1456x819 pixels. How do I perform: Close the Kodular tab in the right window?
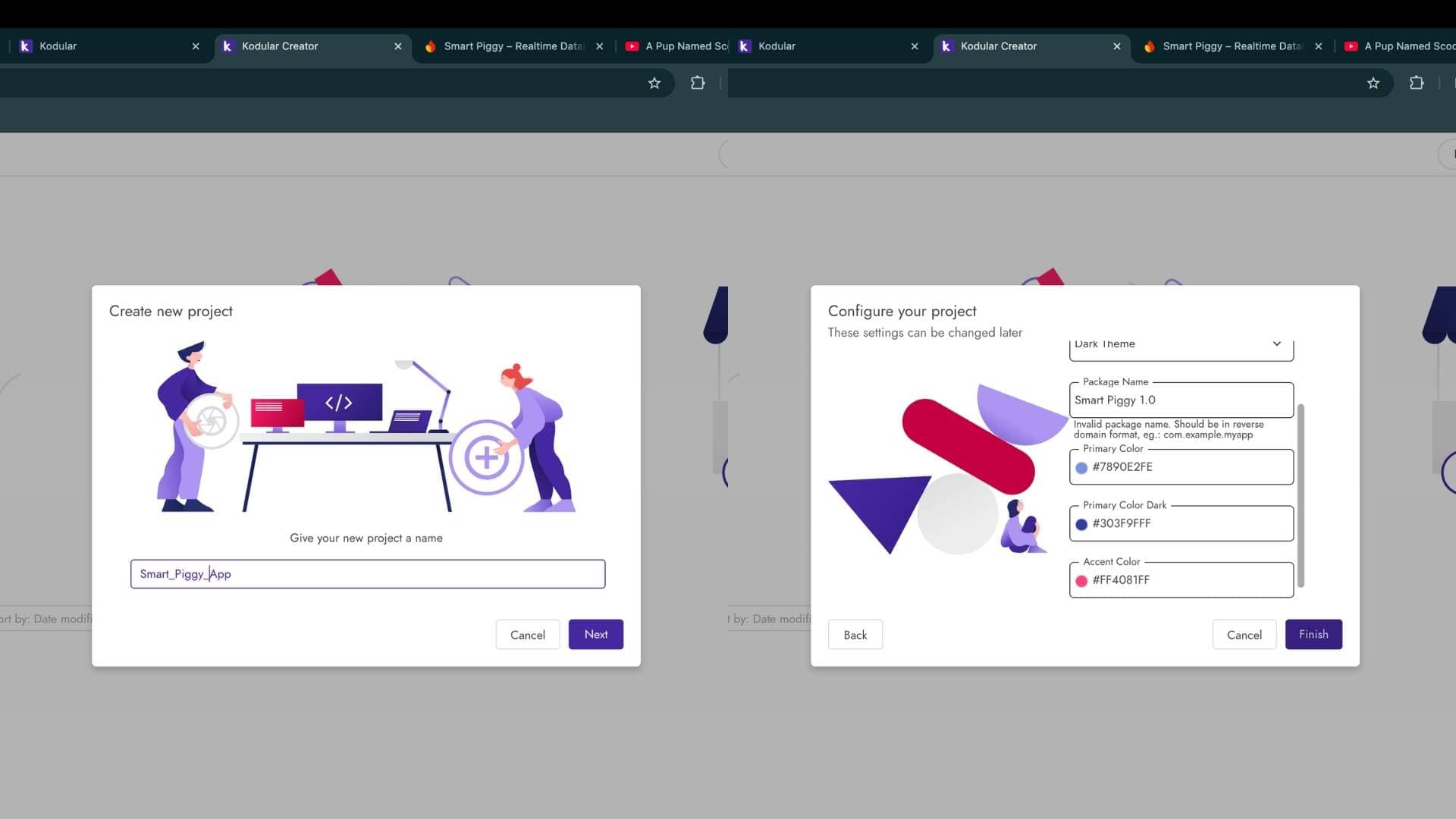pos(915,46)
